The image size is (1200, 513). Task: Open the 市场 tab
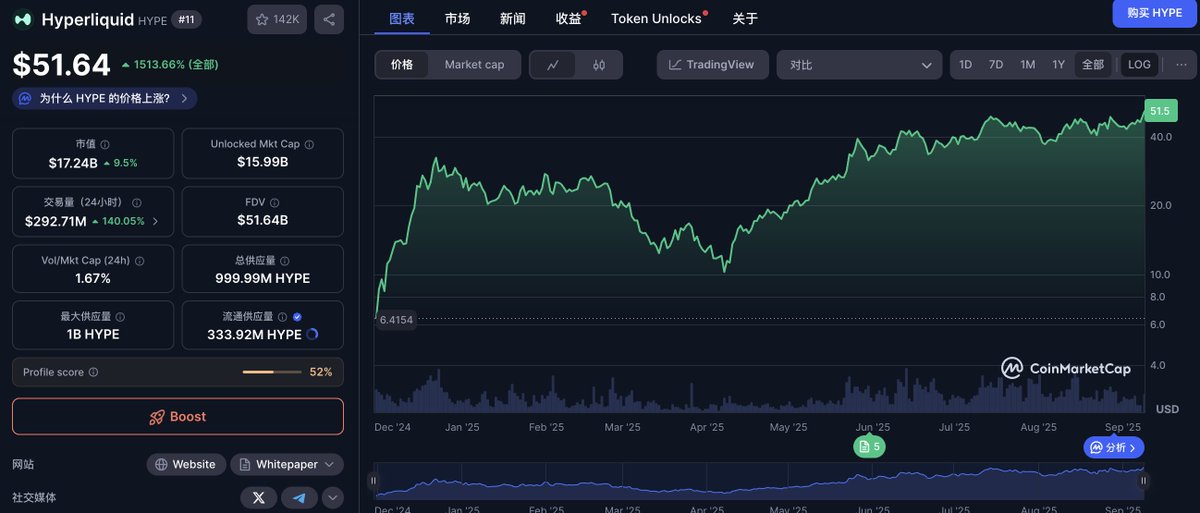(x=458, y=18)
